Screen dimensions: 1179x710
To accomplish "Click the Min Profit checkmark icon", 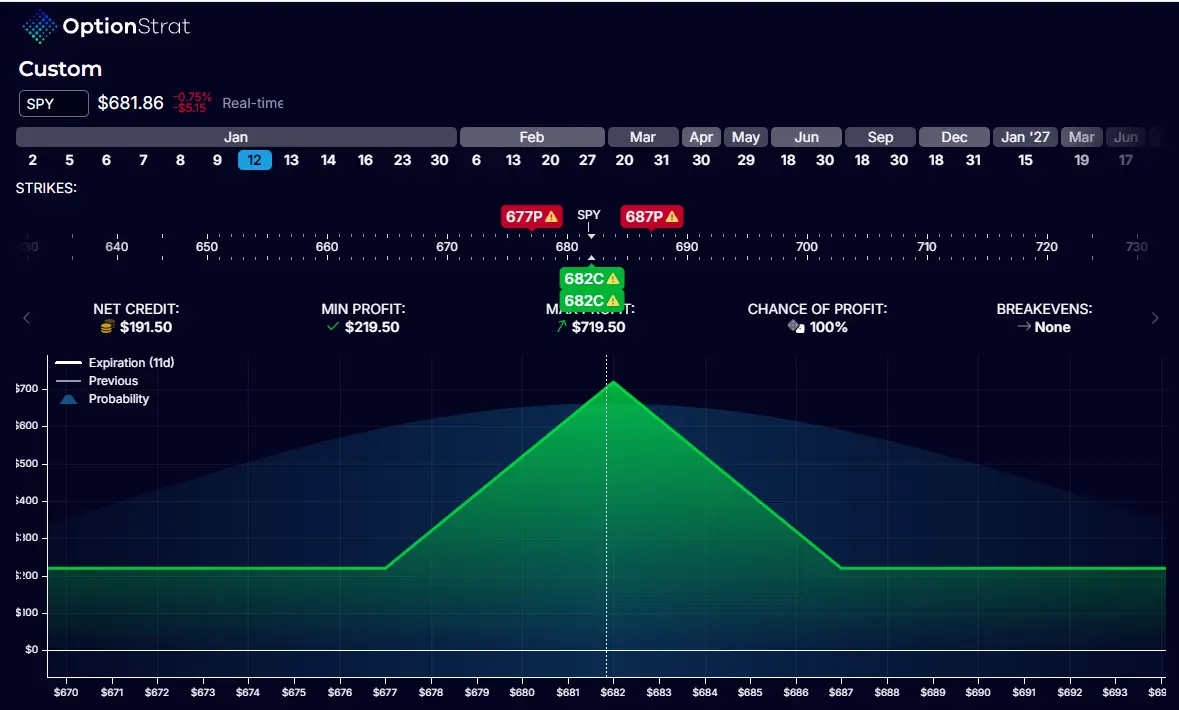I will [x=333, y=327].
